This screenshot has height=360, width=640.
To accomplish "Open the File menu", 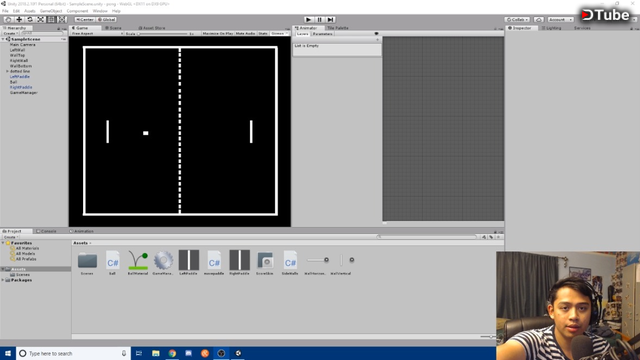I will 5,11.
